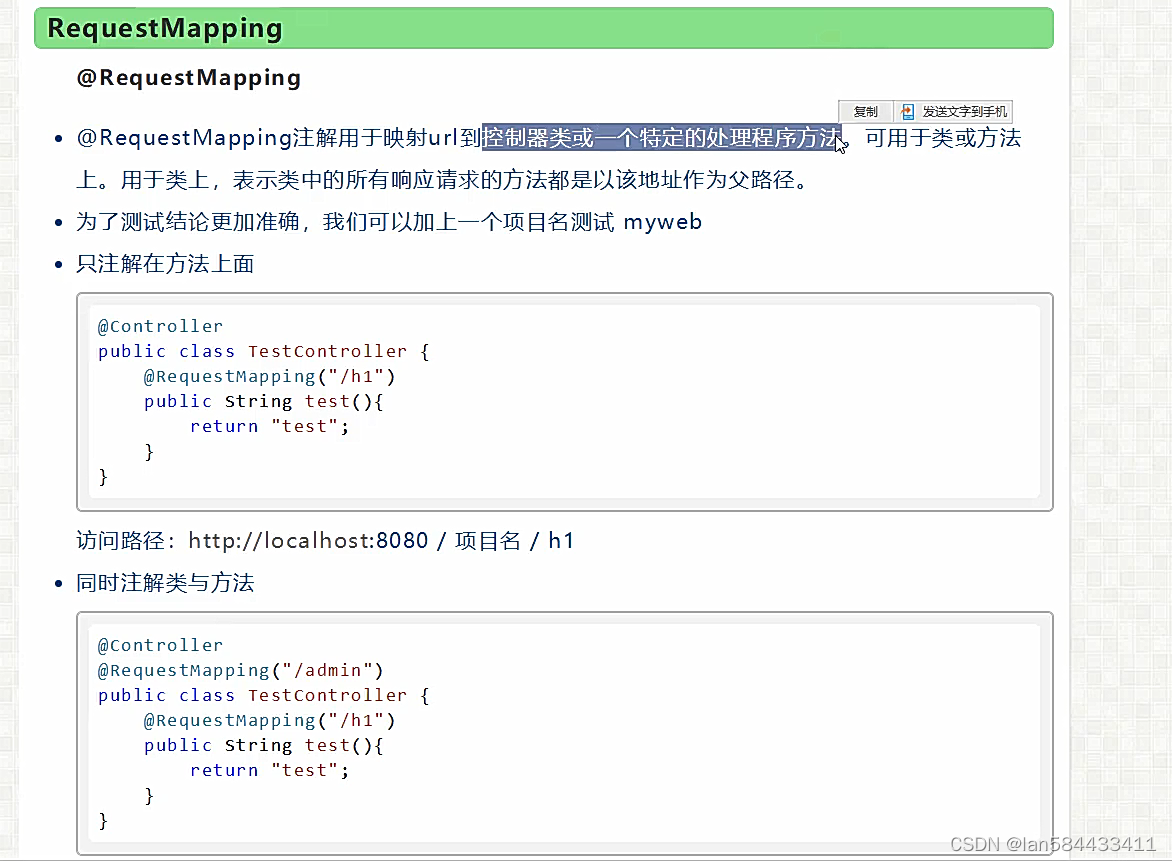Image resolution: width=1172 pixels, height=861 pixels.
Task: Select the @RequestMapping subheading
Action: (188, 77)
